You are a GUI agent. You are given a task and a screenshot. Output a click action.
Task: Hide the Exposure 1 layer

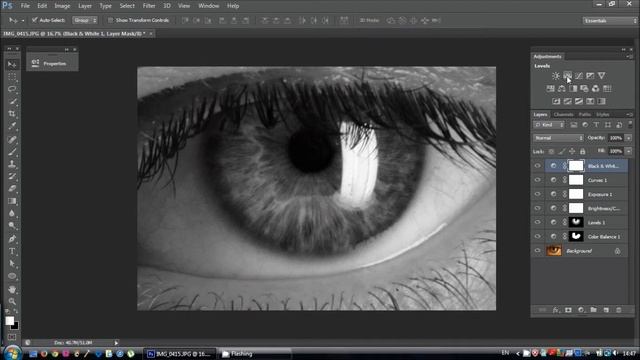tap(538, 194)
